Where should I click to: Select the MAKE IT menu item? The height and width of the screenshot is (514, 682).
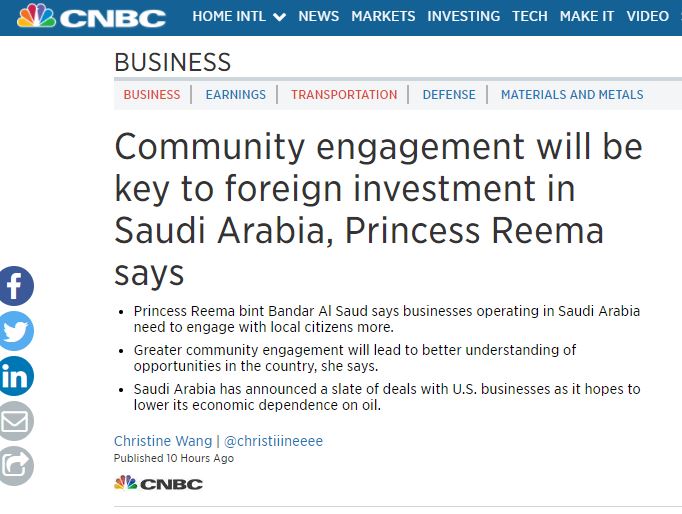point(587,16)
